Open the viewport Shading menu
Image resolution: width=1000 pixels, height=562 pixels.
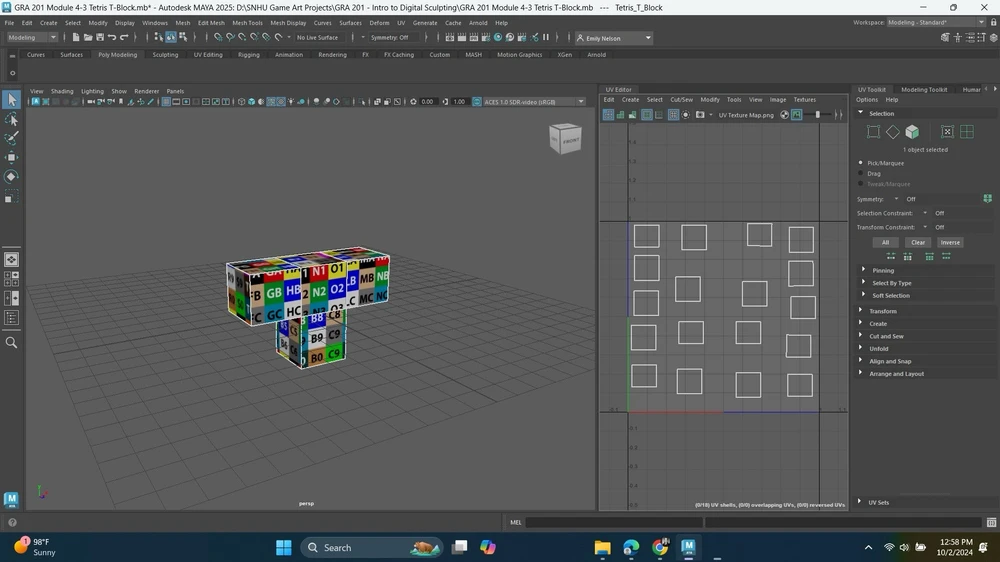pos(62,91)
